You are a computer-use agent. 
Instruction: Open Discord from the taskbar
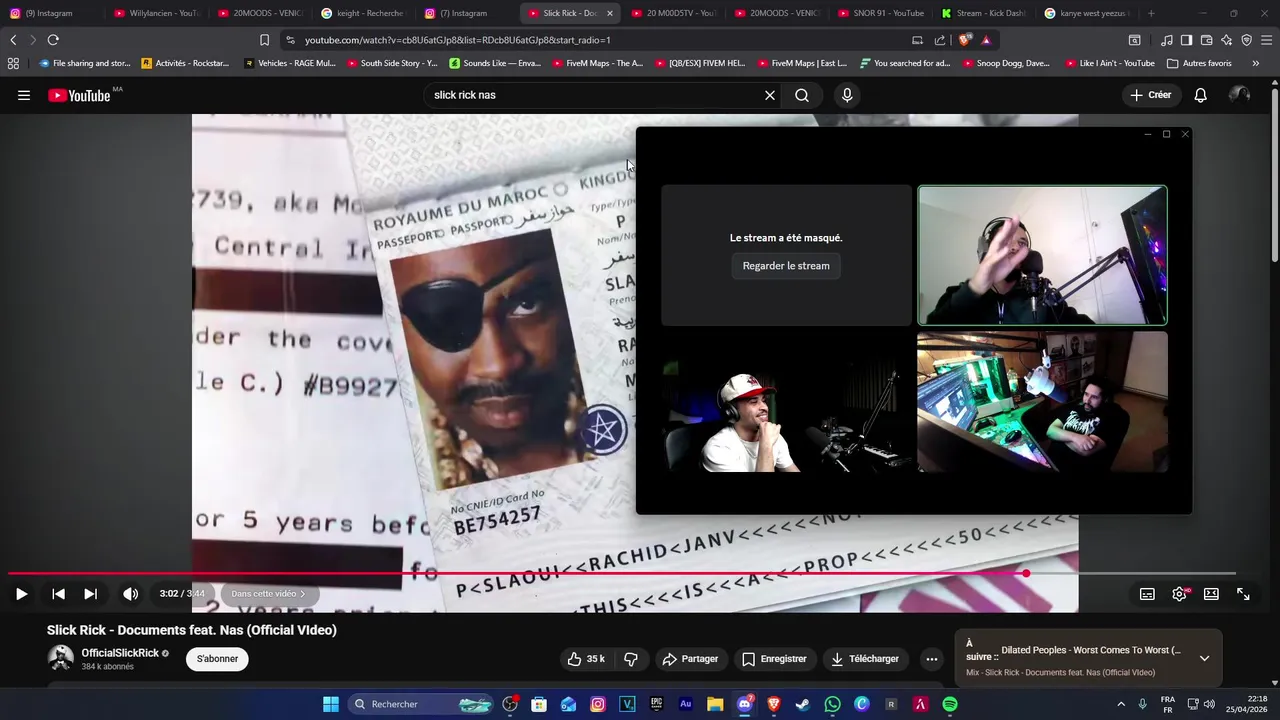[x=744, y=704]
